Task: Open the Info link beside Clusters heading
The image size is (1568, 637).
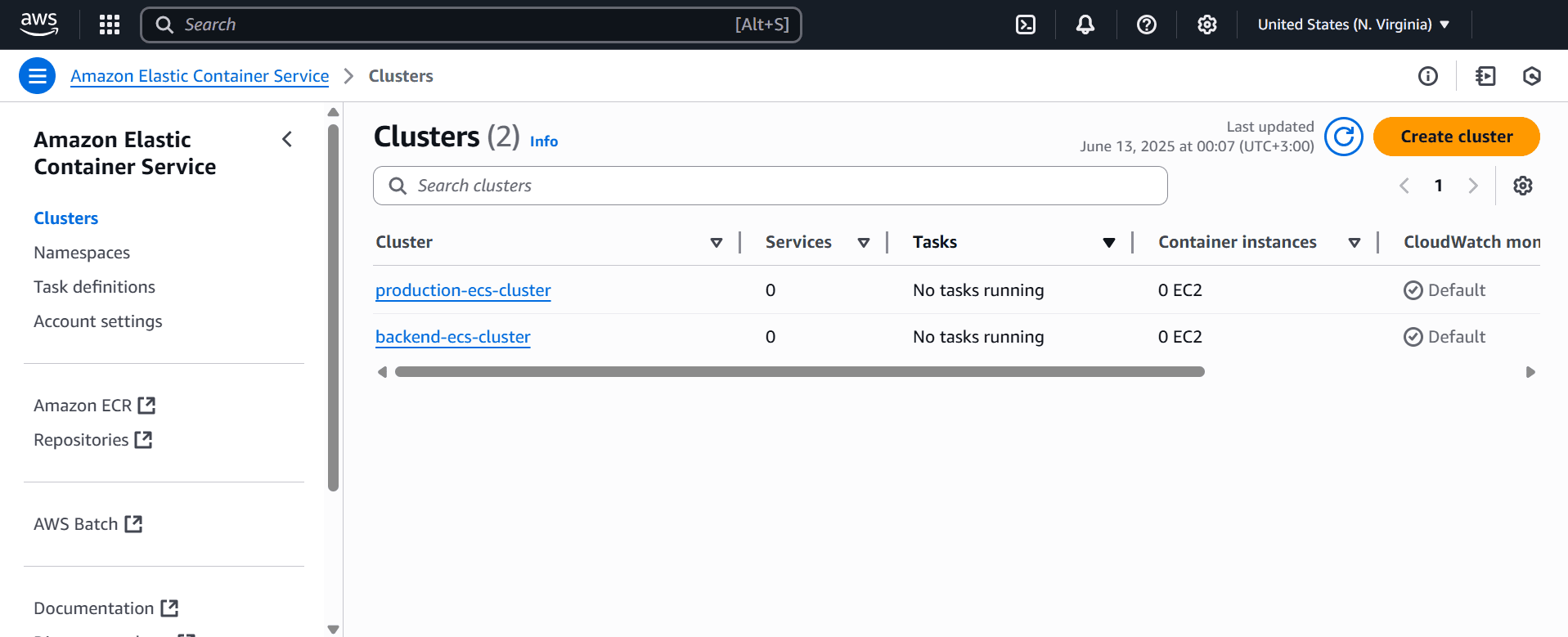Action: click(544, 141)
